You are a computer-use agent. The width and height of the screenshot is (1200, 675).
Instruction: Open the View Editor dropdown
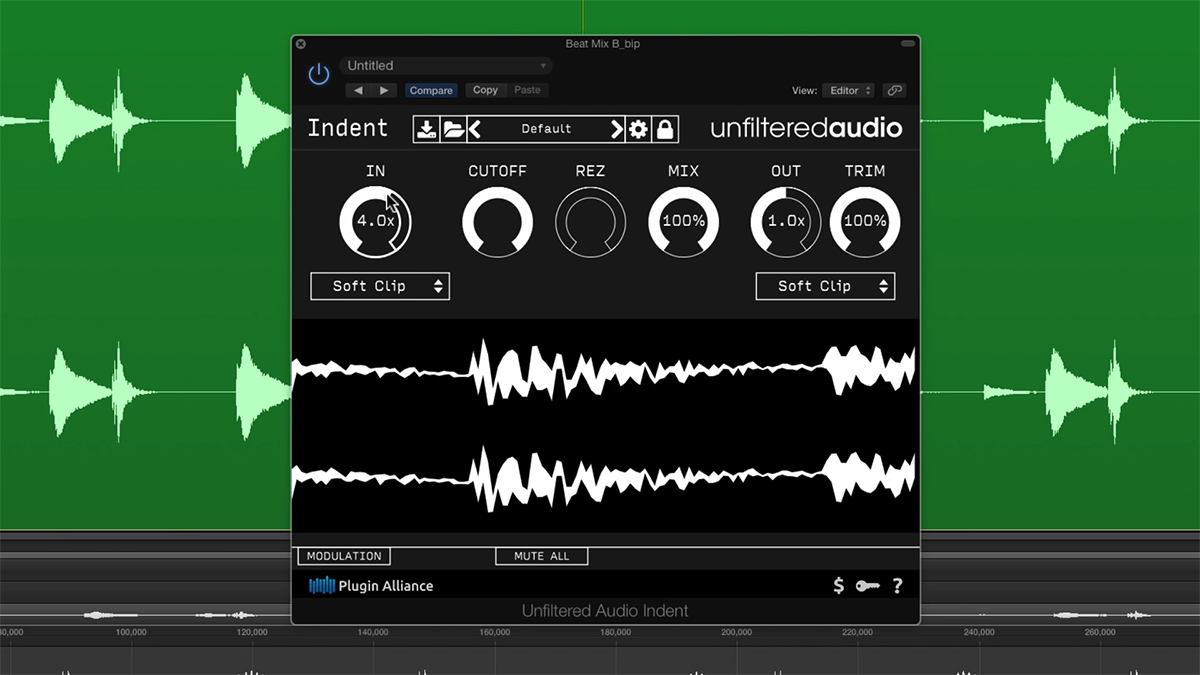click(848, 90)
